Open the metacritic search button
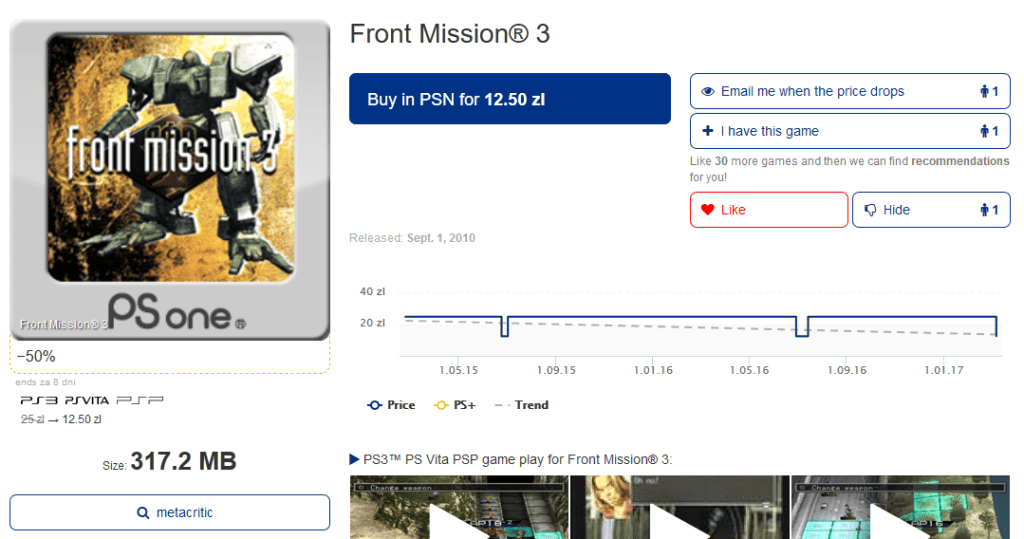This screenshot has width=1024, height=539. (170, 512)
